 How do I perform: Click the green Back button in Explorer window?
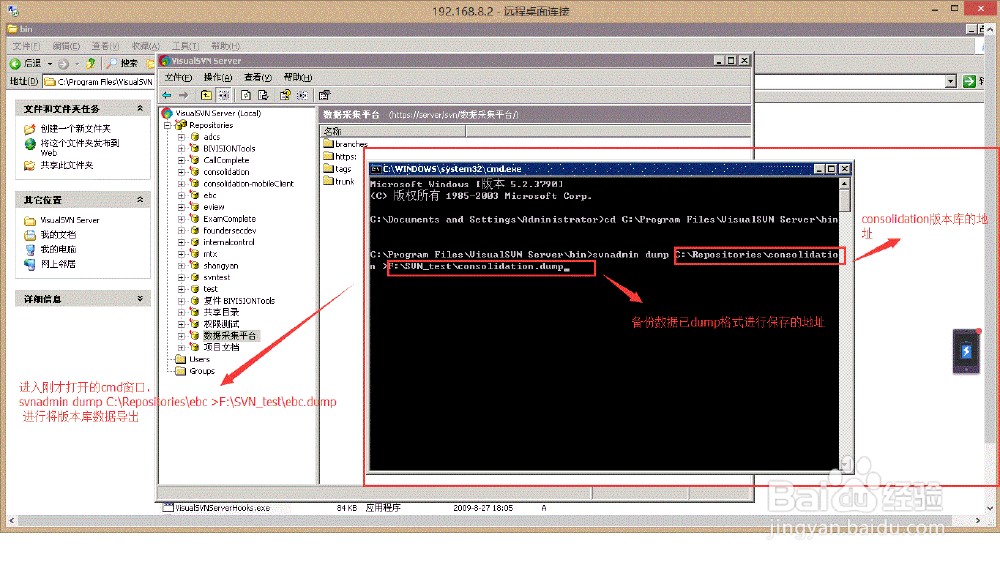[15, 63]
